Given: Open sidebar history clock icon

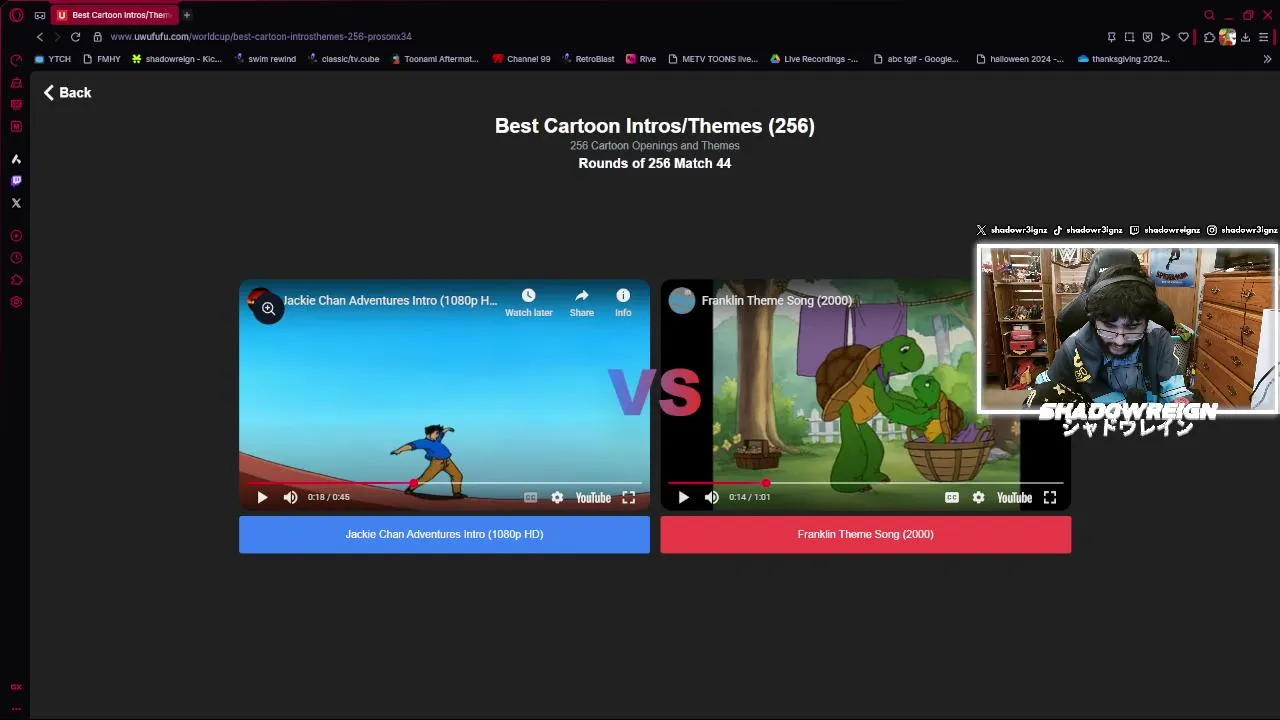Looking at the screenshot, I should [16, 258].
